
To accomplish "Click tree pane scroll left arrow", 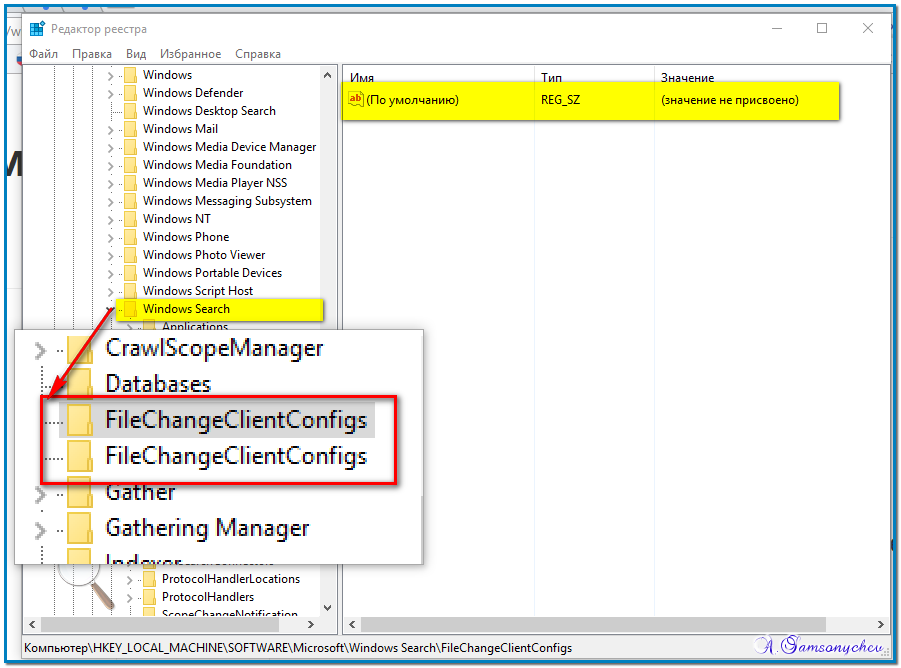I will point(32,624).
